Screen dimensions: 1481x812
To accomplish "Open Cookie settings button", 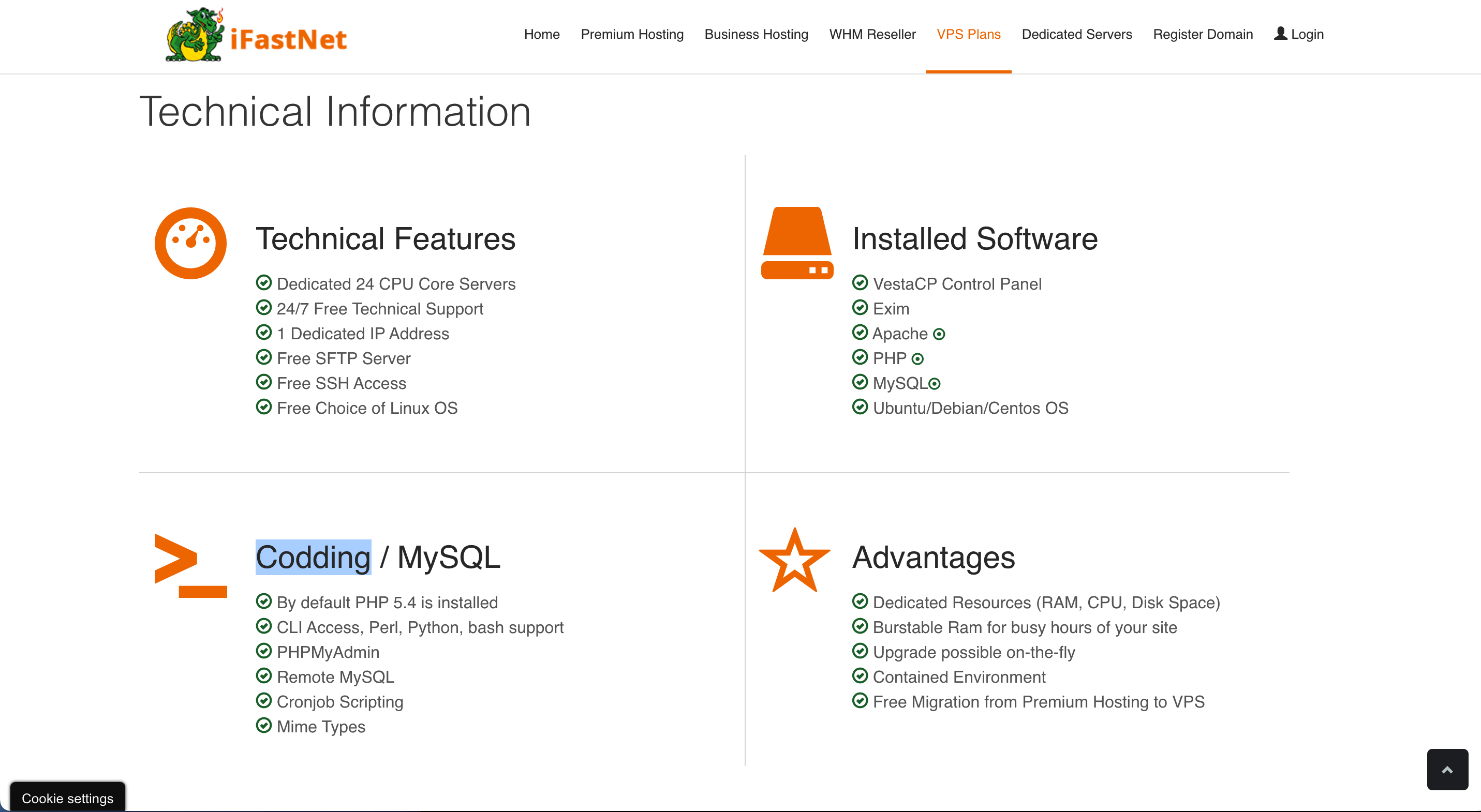I will coord(68,798).
